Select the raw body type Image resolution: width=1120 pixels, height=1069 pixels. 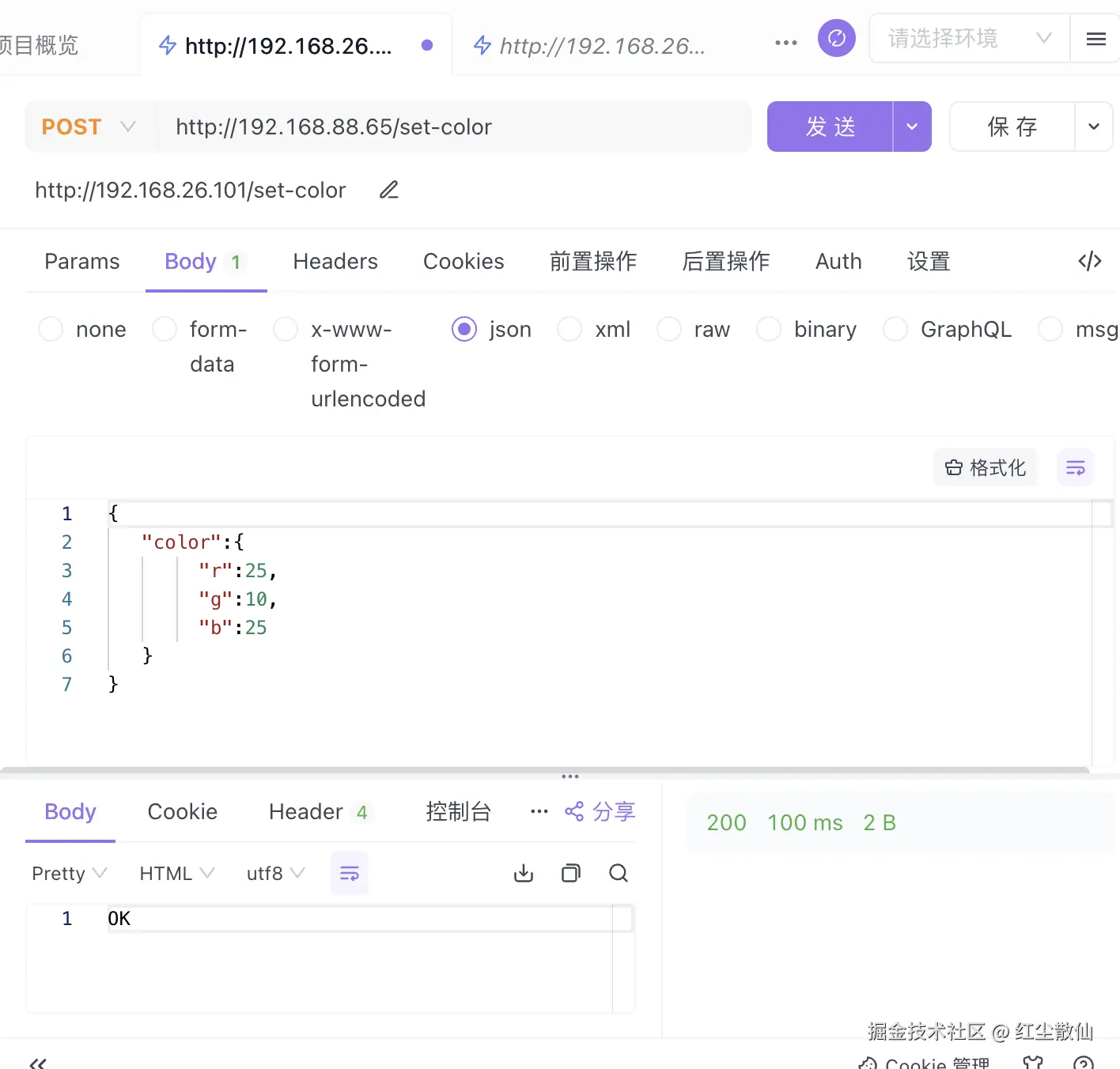[669, 329]
